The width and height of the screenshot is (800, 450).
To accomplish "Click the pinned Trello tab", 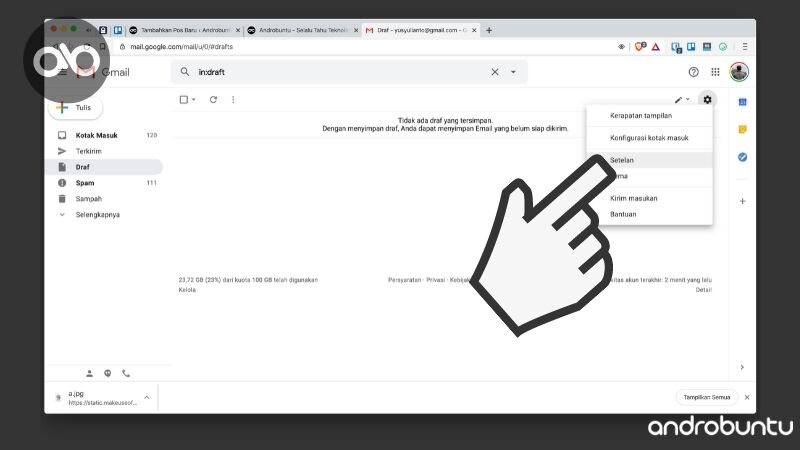I will tap(118, 30).
